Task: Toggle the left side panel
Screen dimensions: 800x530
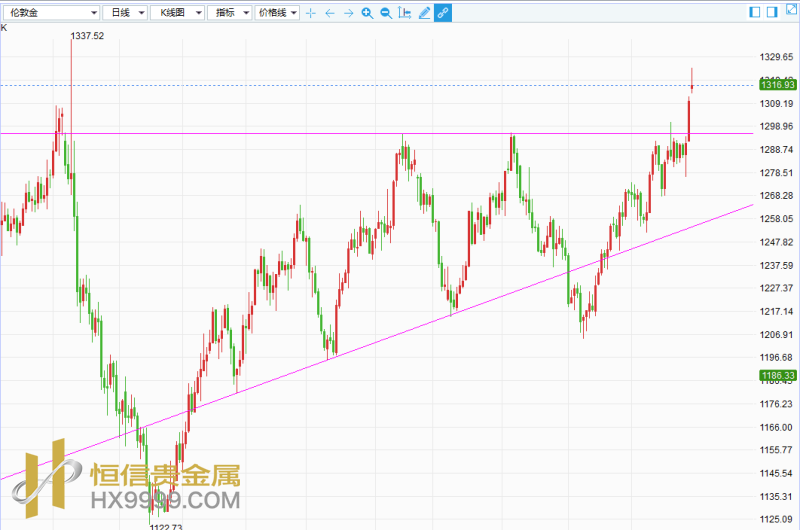Action: click(x=756, y=13)
